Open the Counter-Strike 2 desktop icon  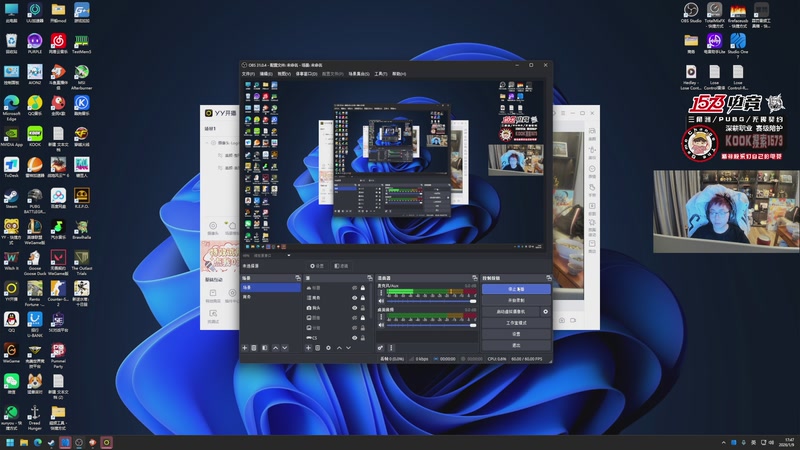[x=58, y=293]
